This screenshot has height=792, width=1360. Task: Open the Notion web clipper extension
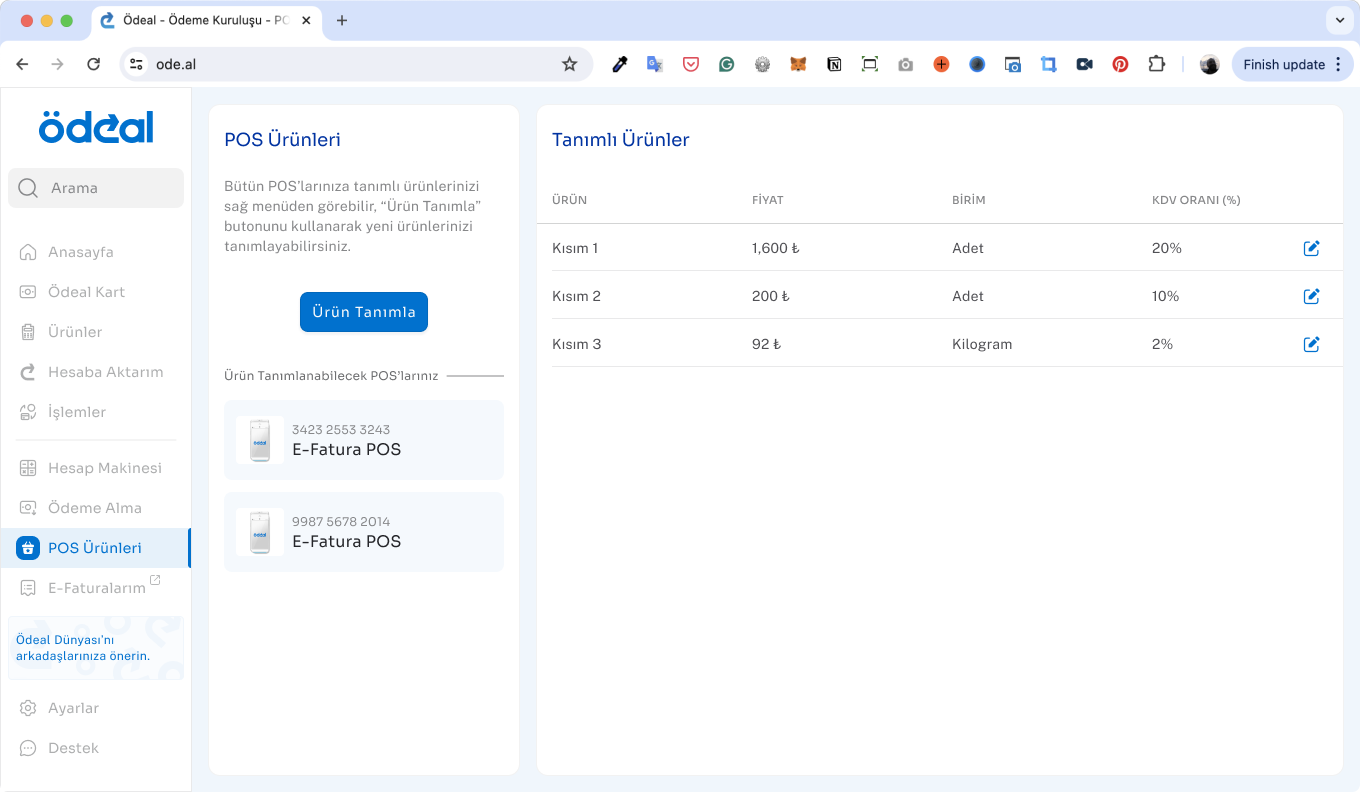tap(834, 64)
